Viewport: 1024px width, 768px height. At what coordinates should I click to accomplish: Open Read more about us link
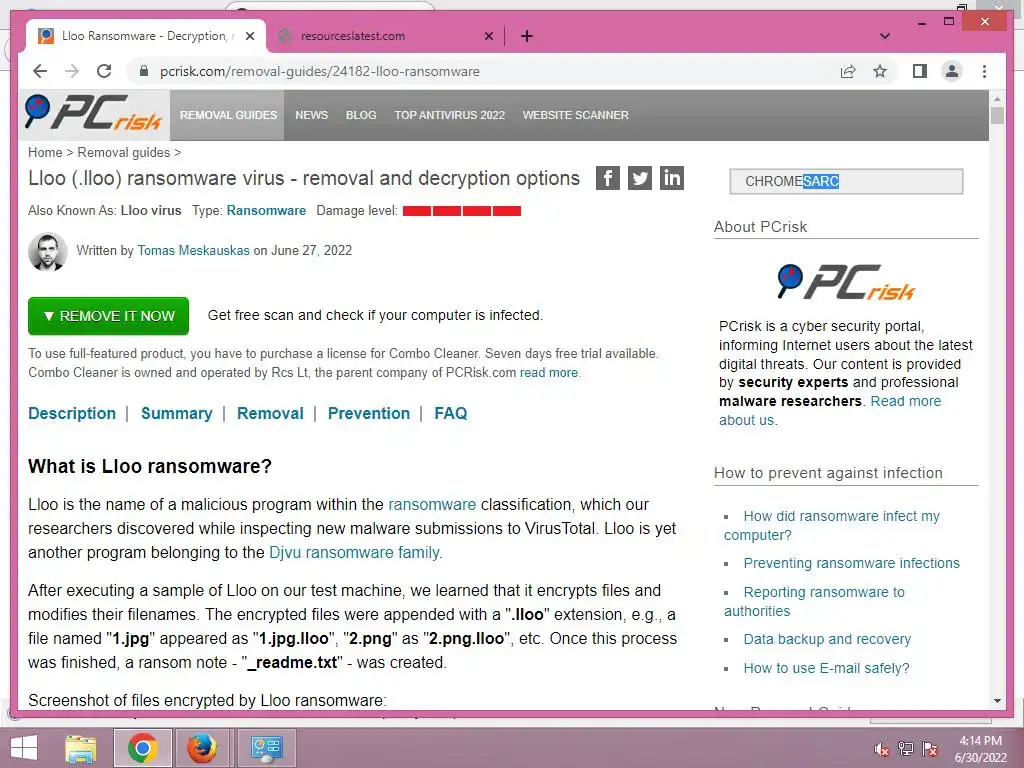pos(905,401)
